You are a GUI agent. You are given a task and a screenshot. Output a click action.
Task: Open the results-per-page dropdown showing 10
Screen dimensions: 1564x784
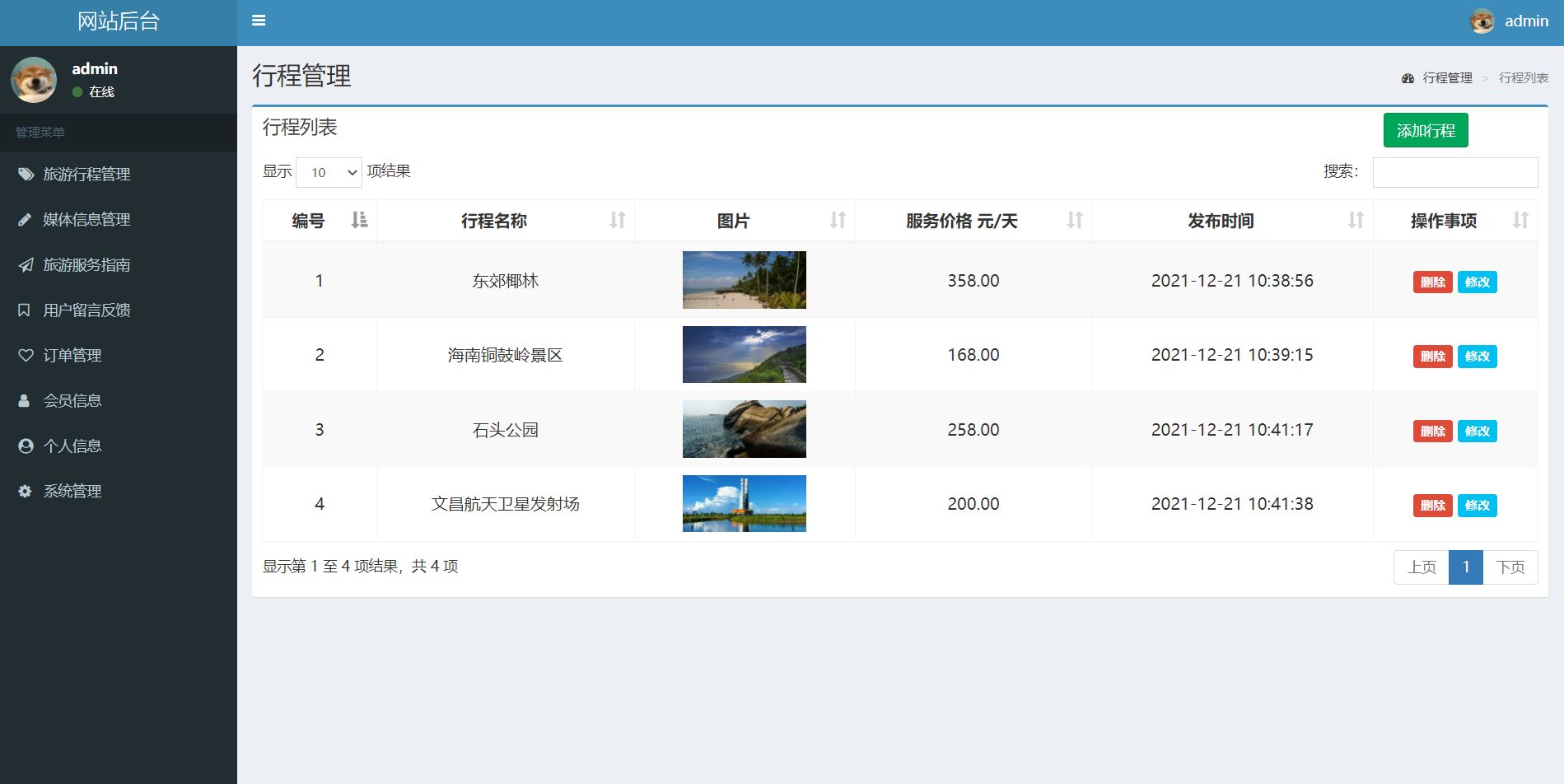click(329, 172)
